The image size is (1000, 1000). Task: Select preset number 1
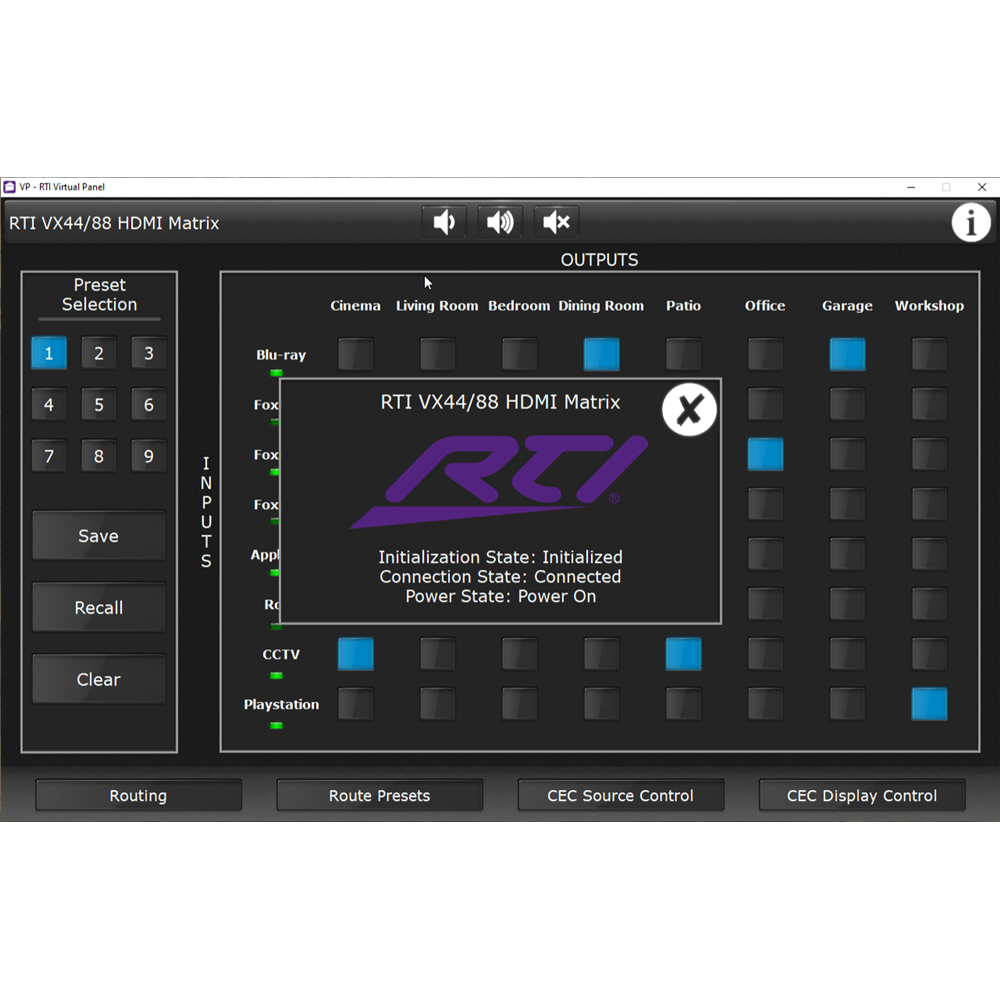[49, 353]
